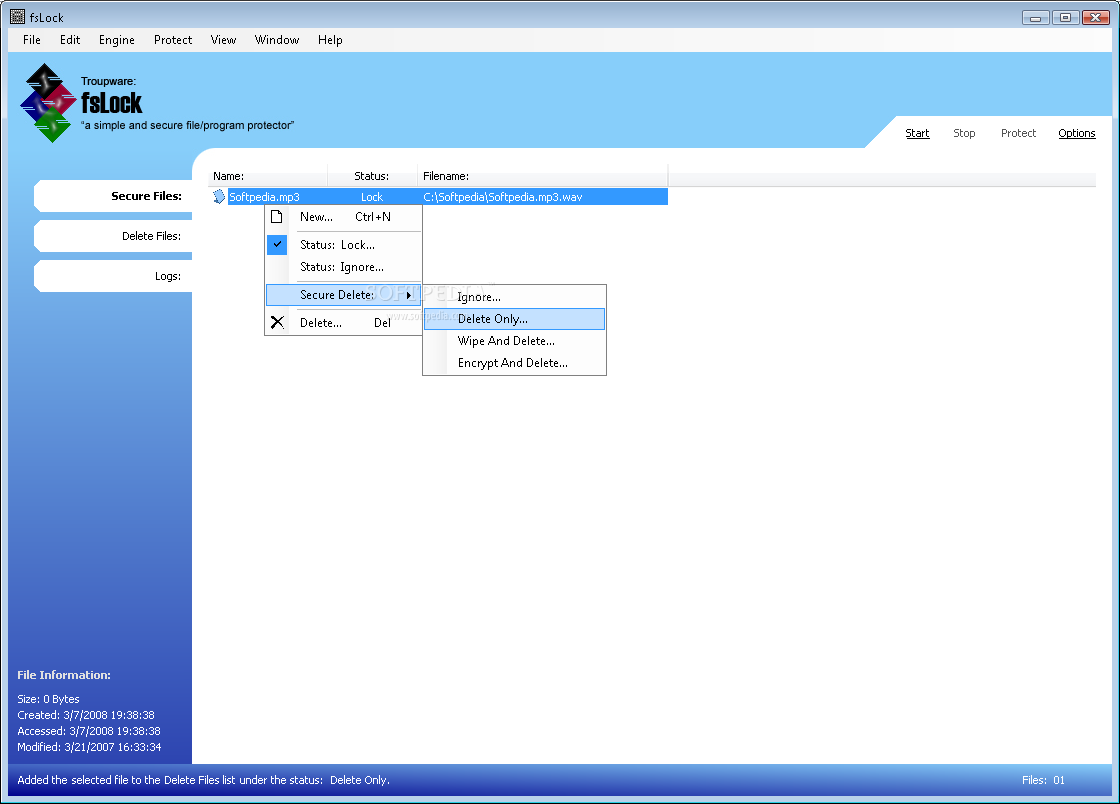Click the New document icon in context menu
Viewport: 1120px width, 804px height.
click(x=277, y=216)
